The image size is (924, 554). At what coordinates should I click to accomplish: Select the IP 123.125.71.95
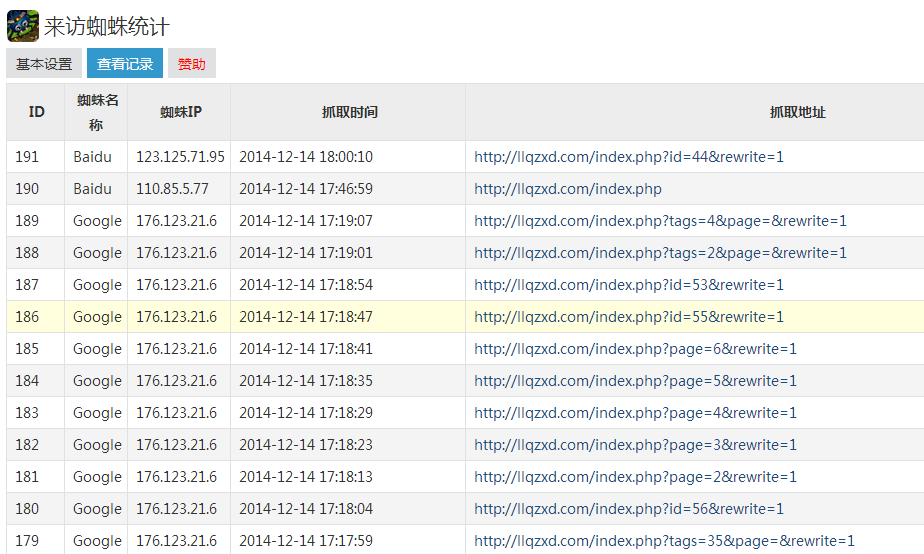(x=180, y=157)
